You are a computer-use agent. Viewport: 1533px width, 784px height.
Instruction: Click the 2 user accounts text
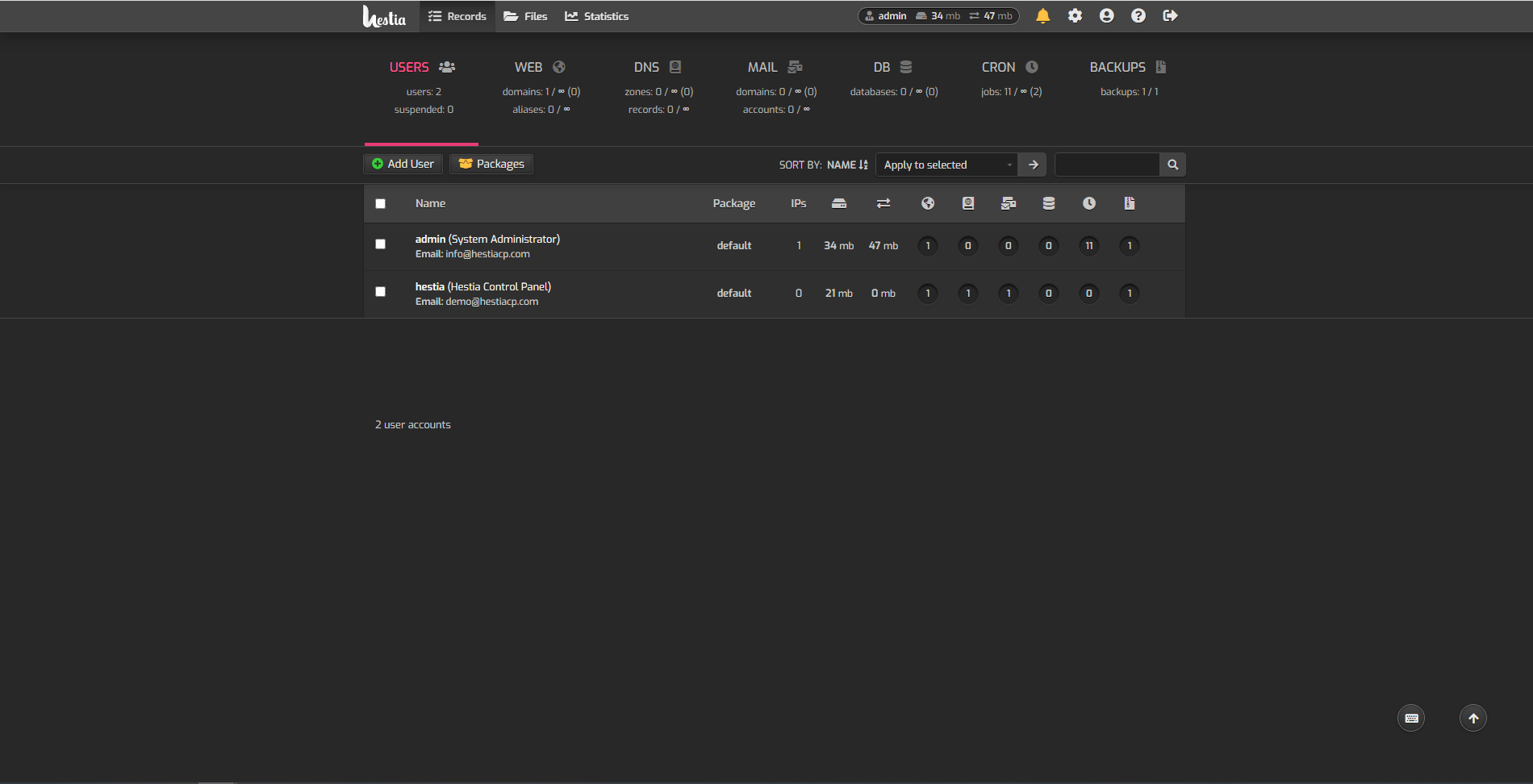[413, 425]
